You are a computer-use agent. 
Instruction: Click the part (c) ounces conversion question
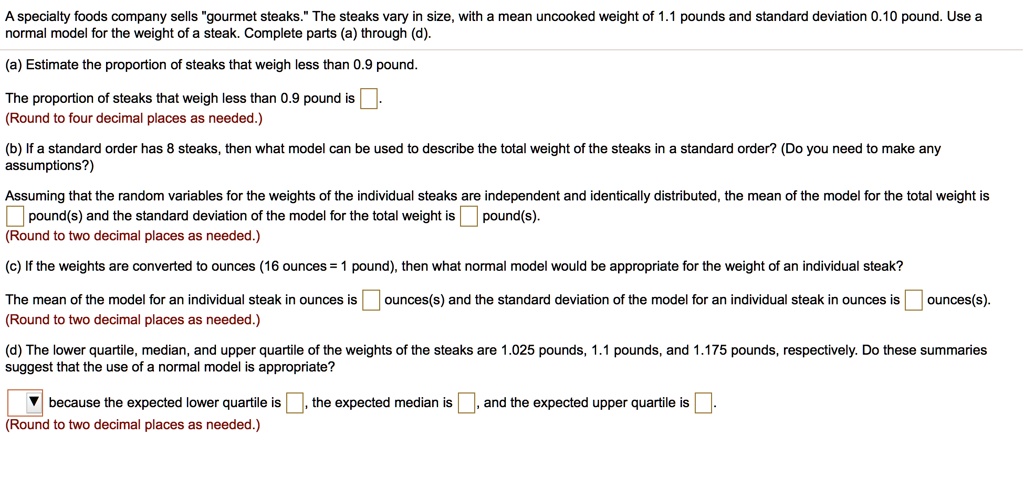(454, 266)
